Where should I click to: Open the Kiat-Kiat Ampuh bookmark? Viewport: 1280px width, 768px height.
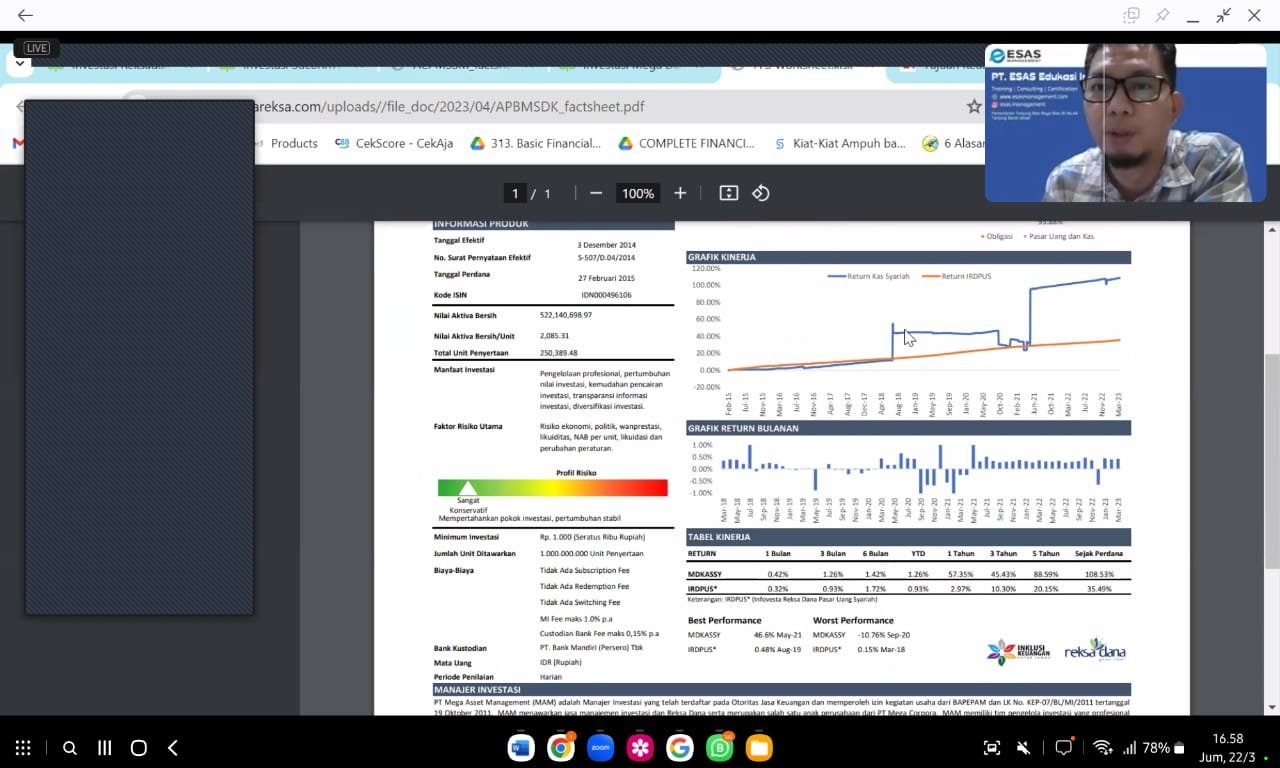coord(840,143)
